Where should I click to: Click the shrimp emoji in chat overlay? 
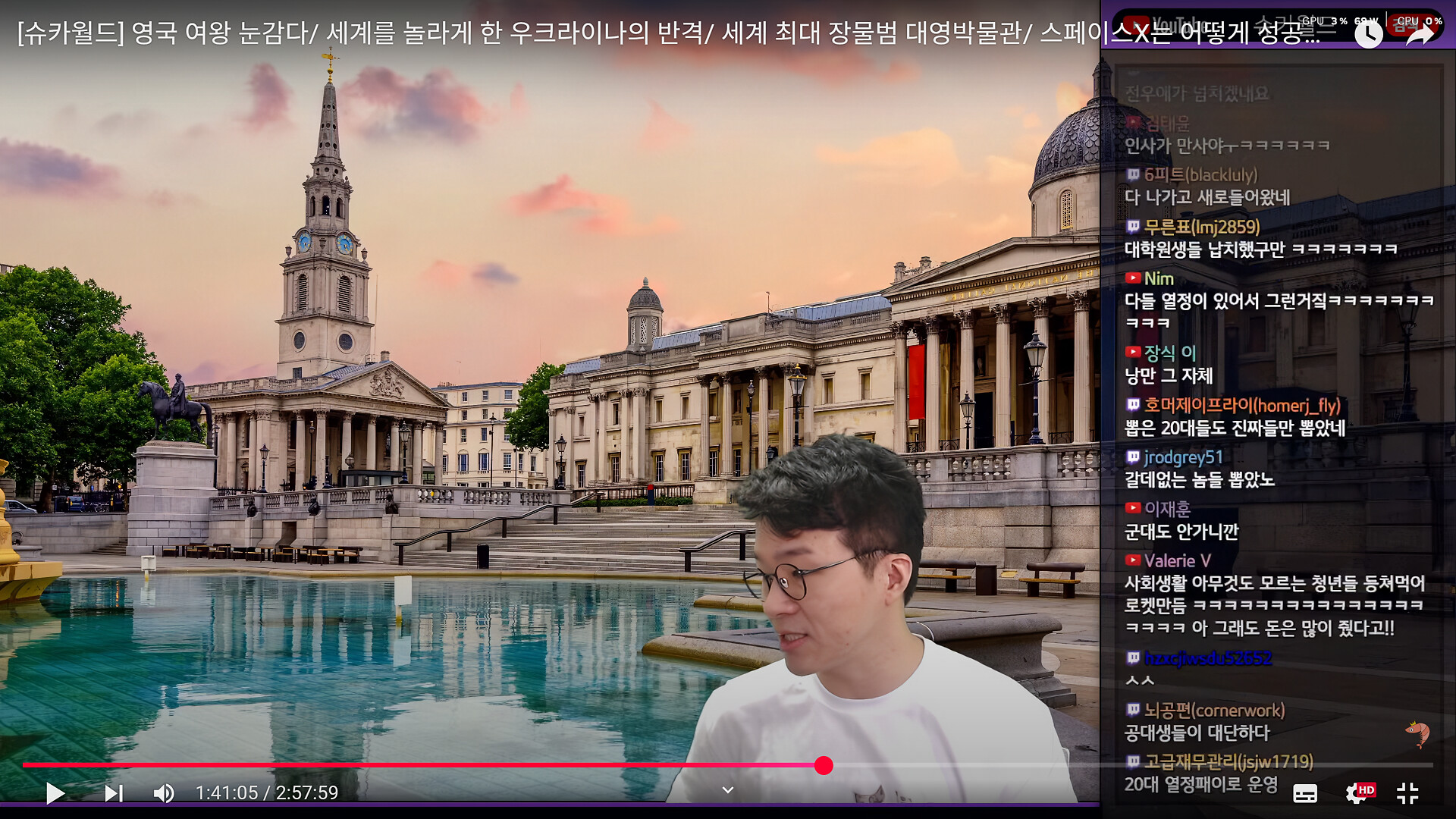pyautogui.click(x=1417, y=733)
